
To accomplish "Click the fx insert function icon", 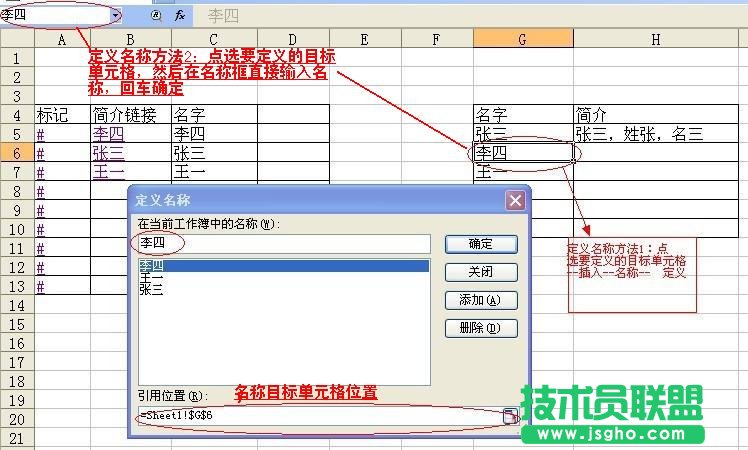I will (180, 16).
